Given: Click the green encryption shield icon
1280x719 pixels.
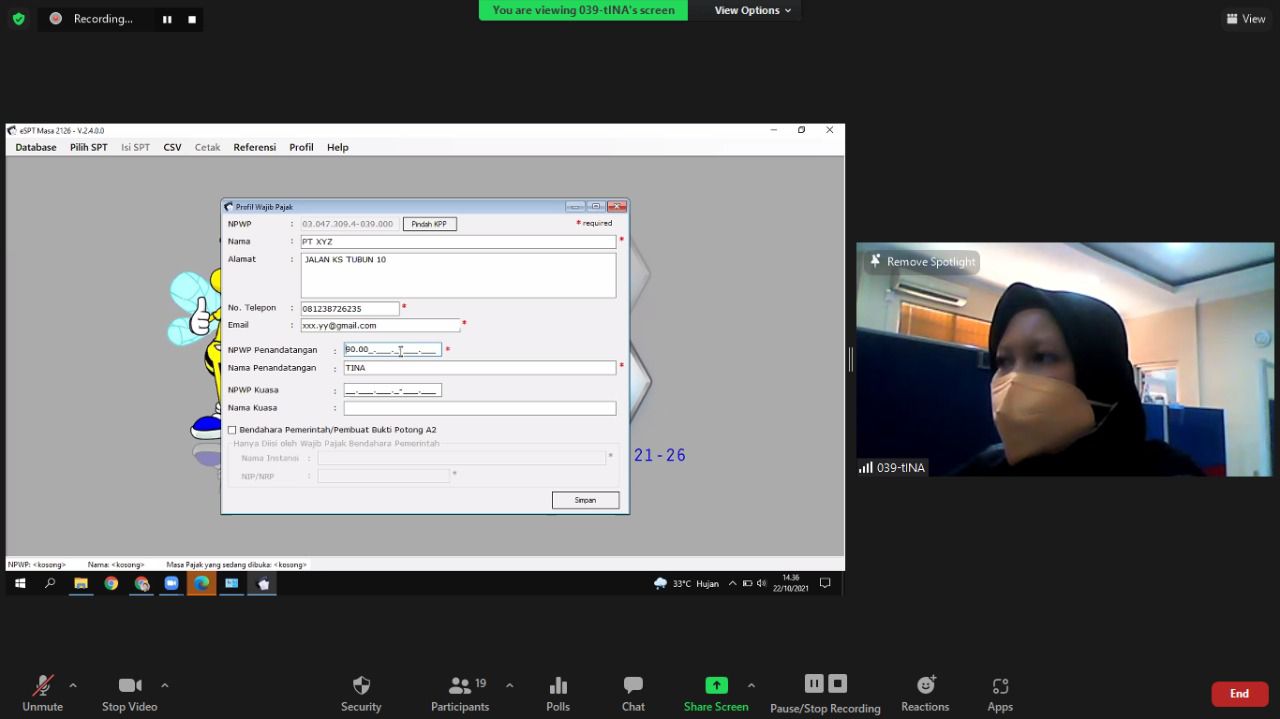Looking at the screenshot, I should click(x=18, y=19).
